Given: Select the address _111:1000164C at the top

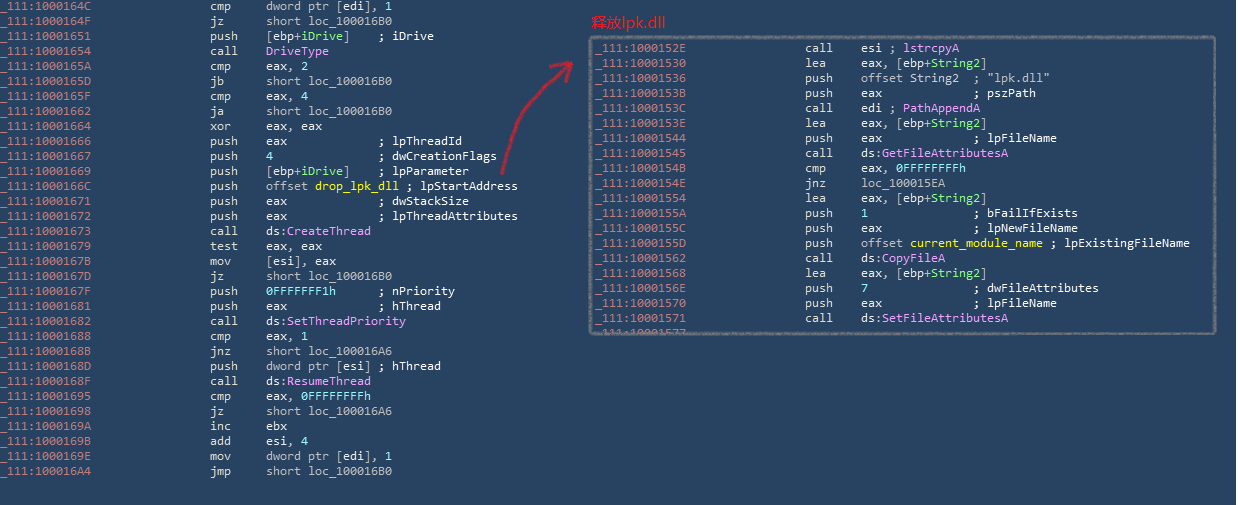Looking at the screenshot, I should [x=46, y=6].
